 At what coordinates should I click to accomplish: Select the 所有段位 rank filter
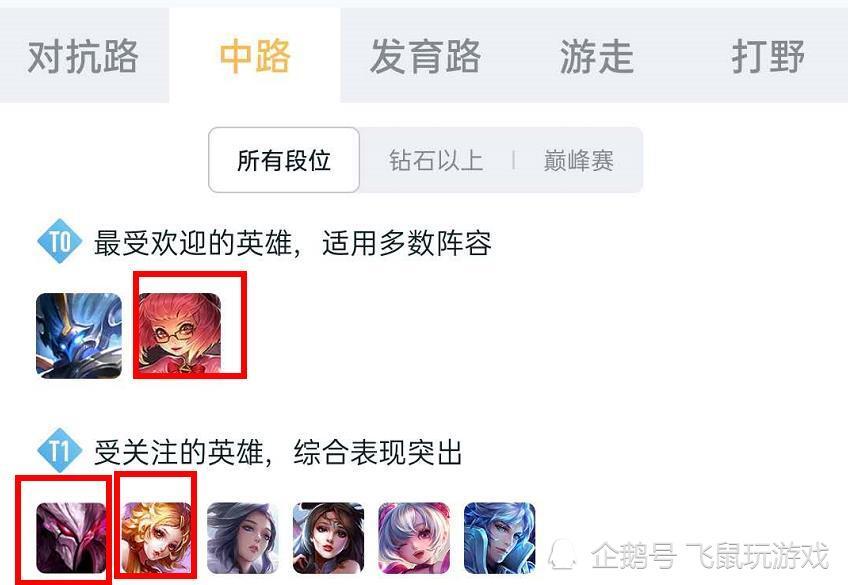(284, 160)
